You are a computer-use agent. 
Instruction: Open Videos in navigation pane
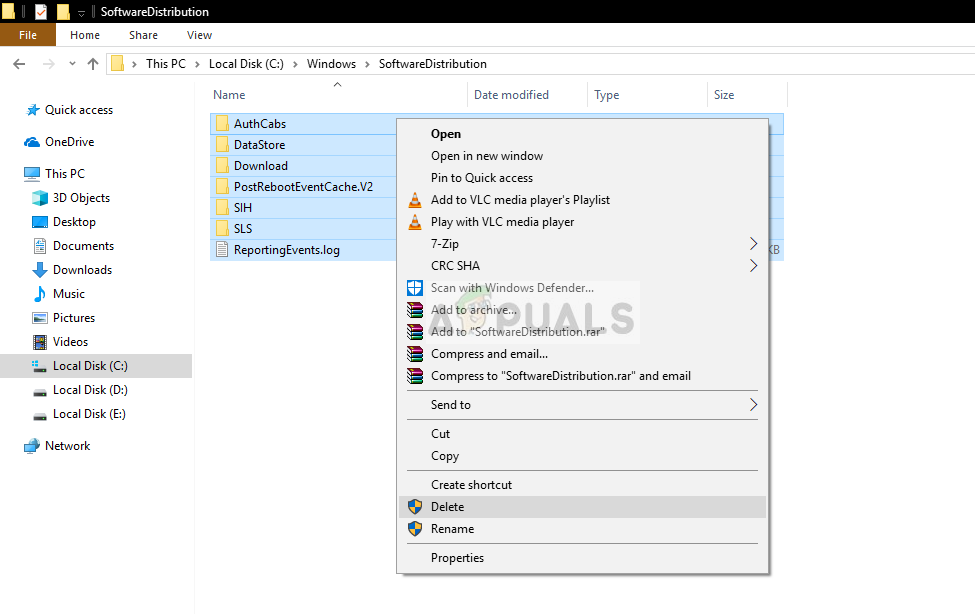point(70,342)
